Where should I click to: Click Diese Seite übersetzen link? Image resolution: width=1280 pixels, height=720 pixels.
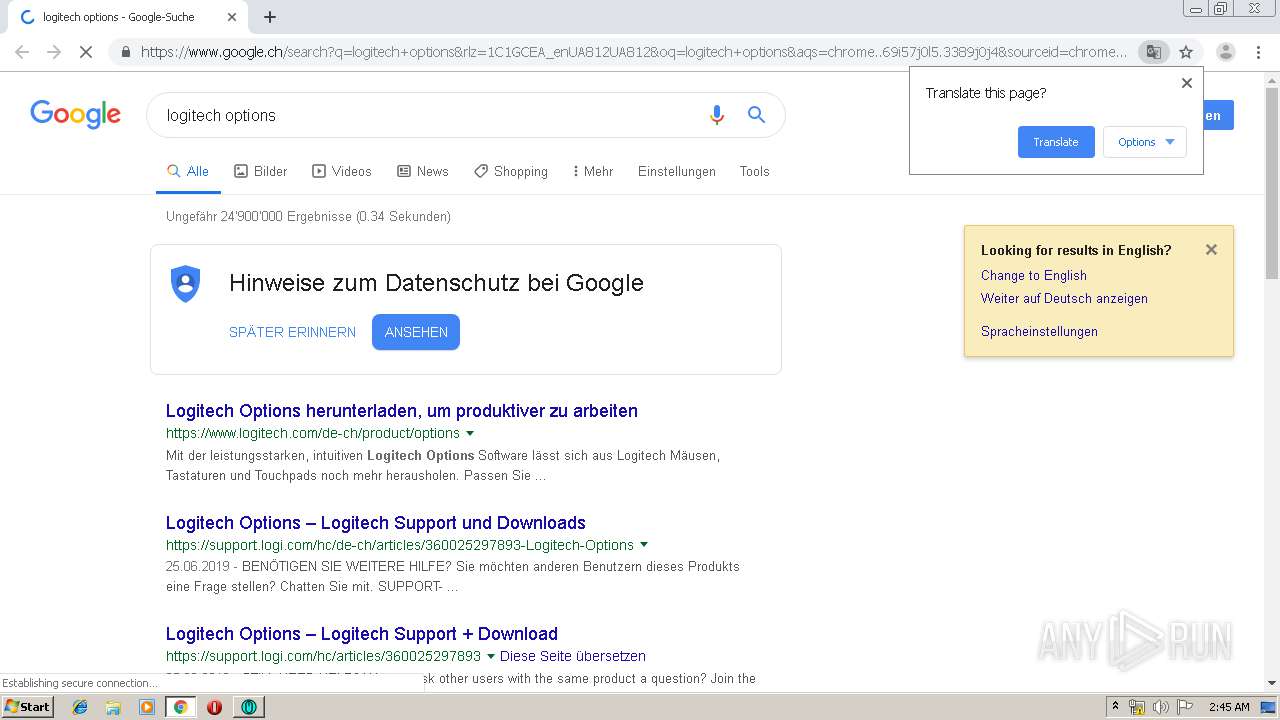[573, 657]
